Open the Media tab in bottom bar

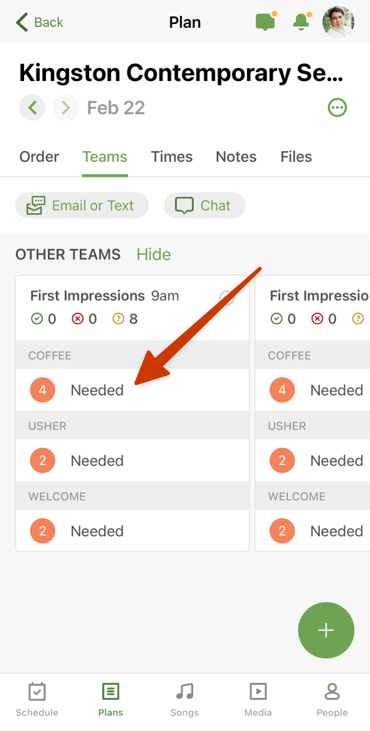click(x=258, y=699)
